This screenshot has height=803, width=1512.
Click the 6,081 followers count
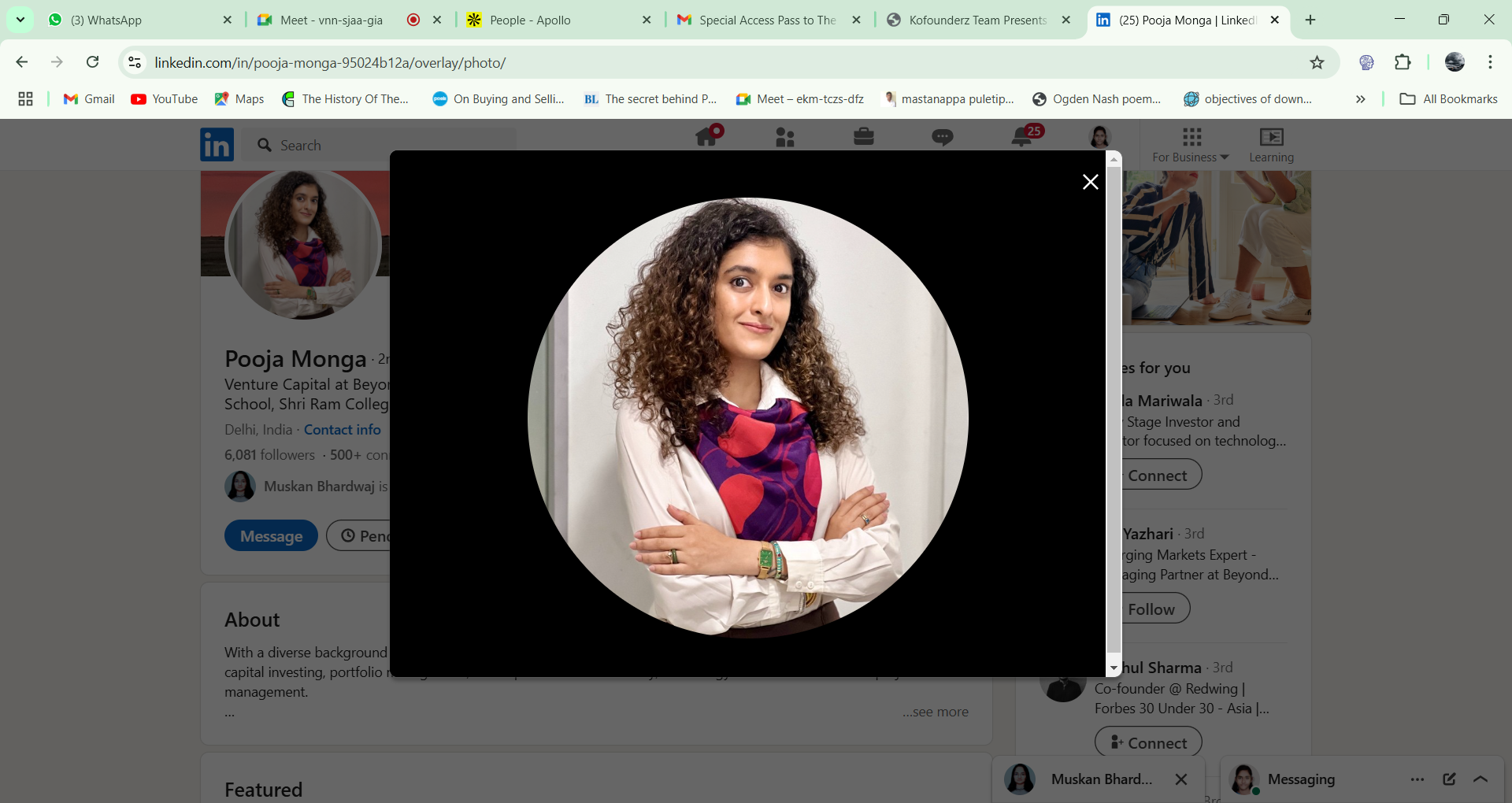pos(269,455)
